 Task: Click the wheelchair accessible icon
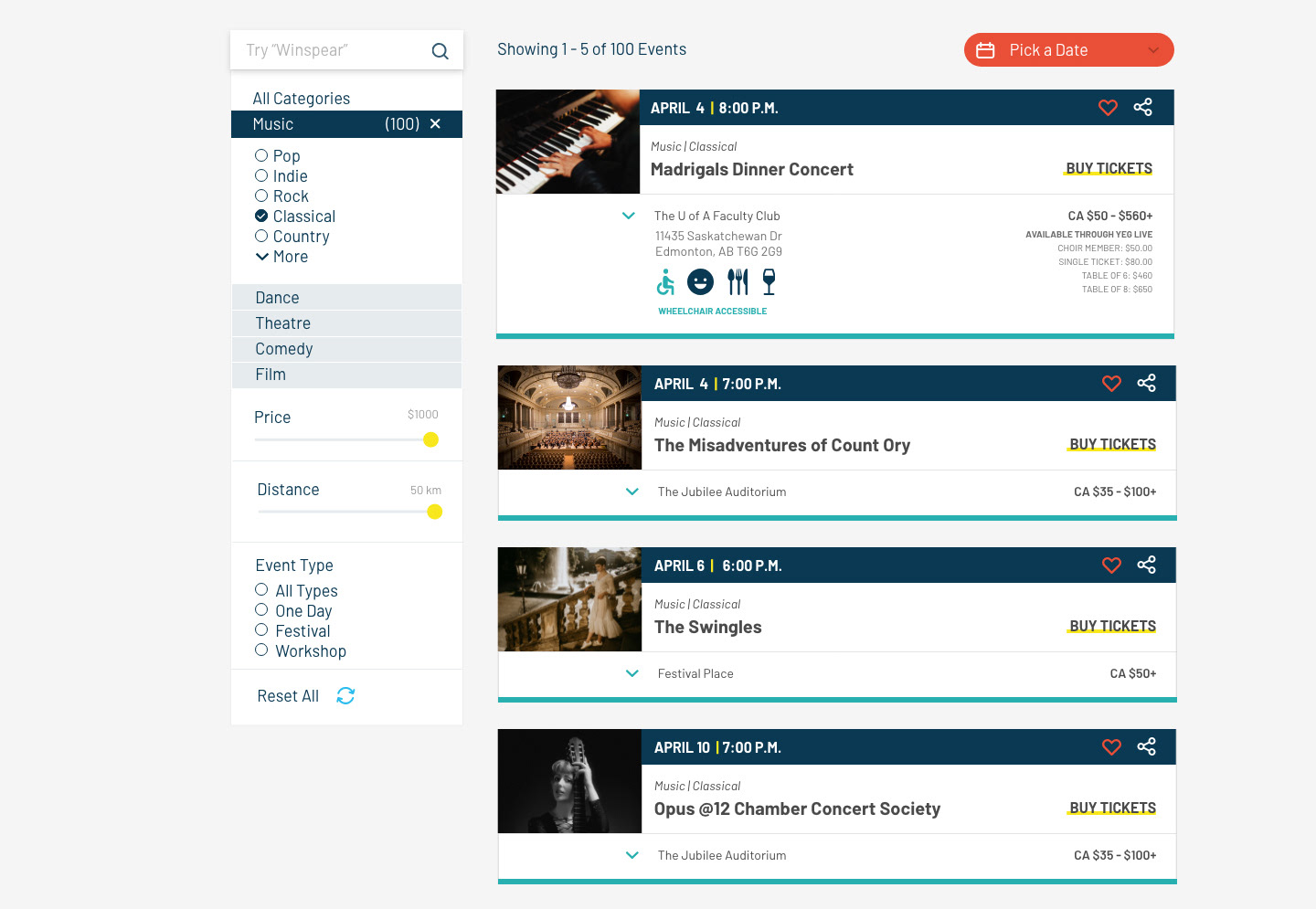pyautogui.click(x=665, y=282)
